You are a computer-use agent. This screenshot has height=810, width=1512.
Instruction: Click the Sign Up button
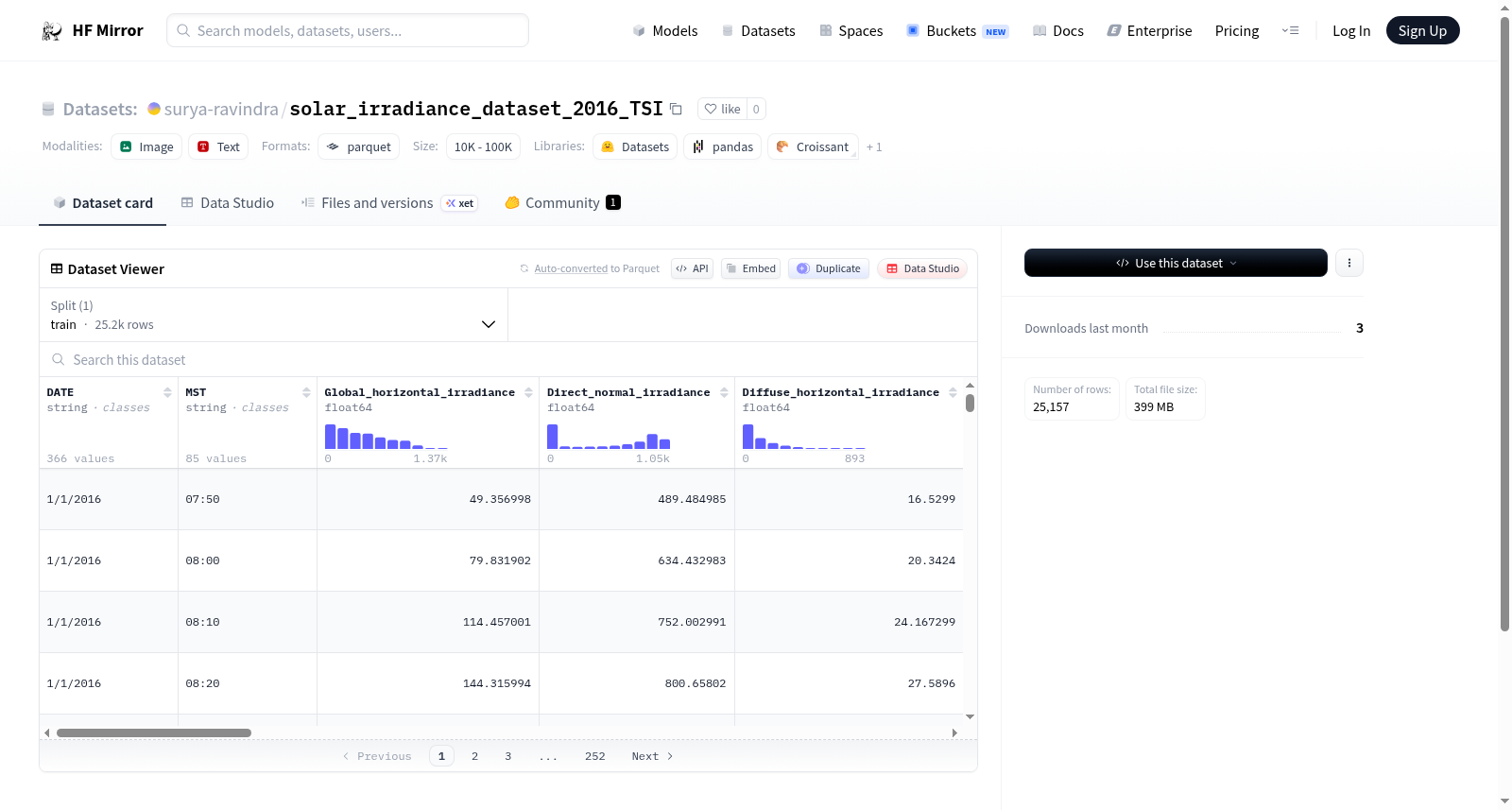click(x=1422, y=30)
